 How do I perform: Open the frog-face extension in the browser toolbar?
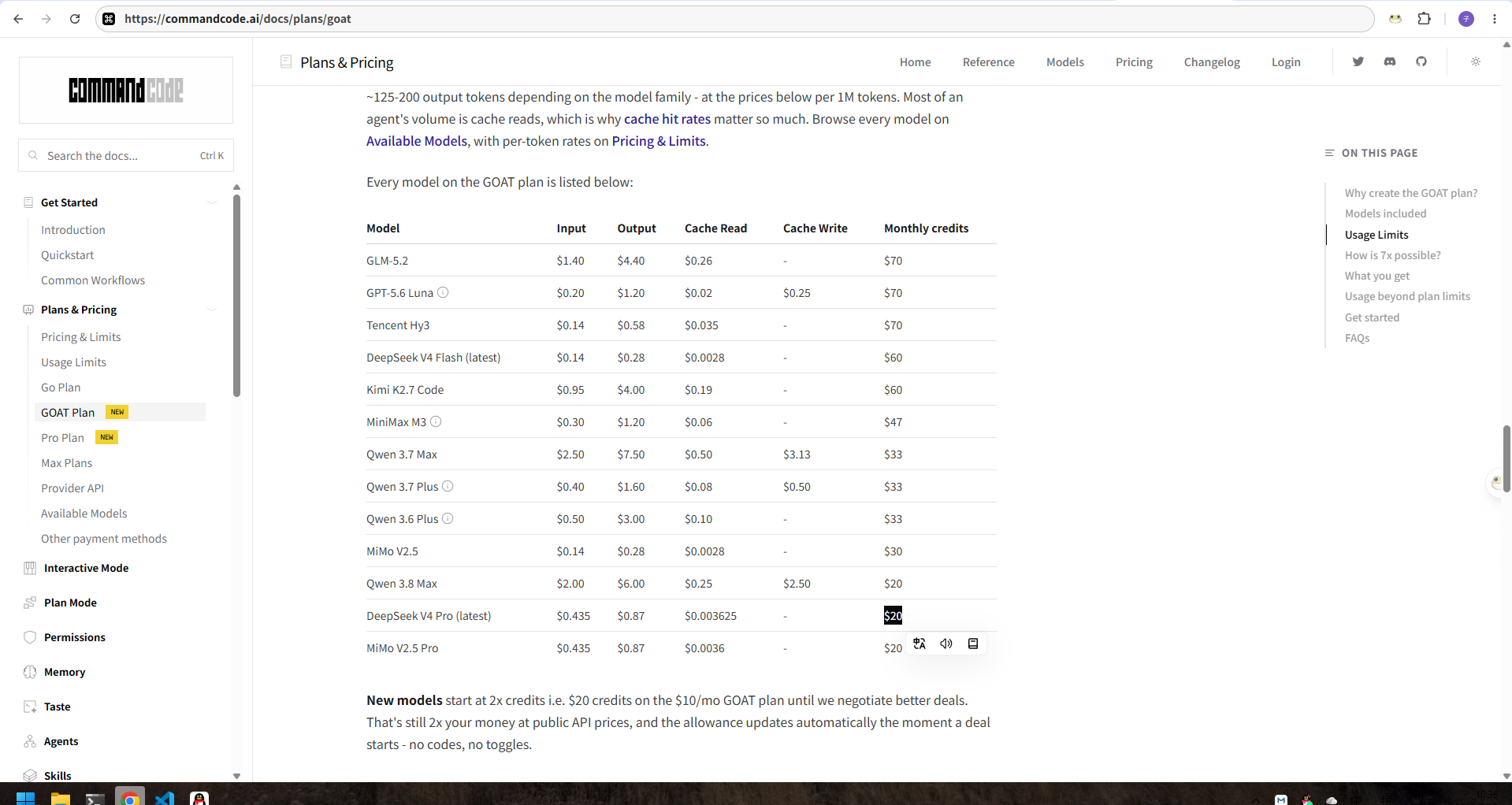(1395, 19)
